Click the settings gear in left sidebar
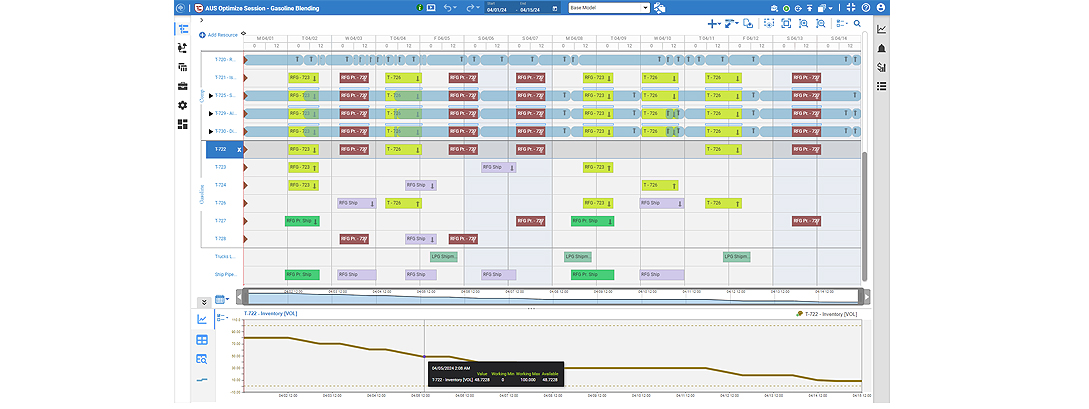 click(x=183, y=105)
